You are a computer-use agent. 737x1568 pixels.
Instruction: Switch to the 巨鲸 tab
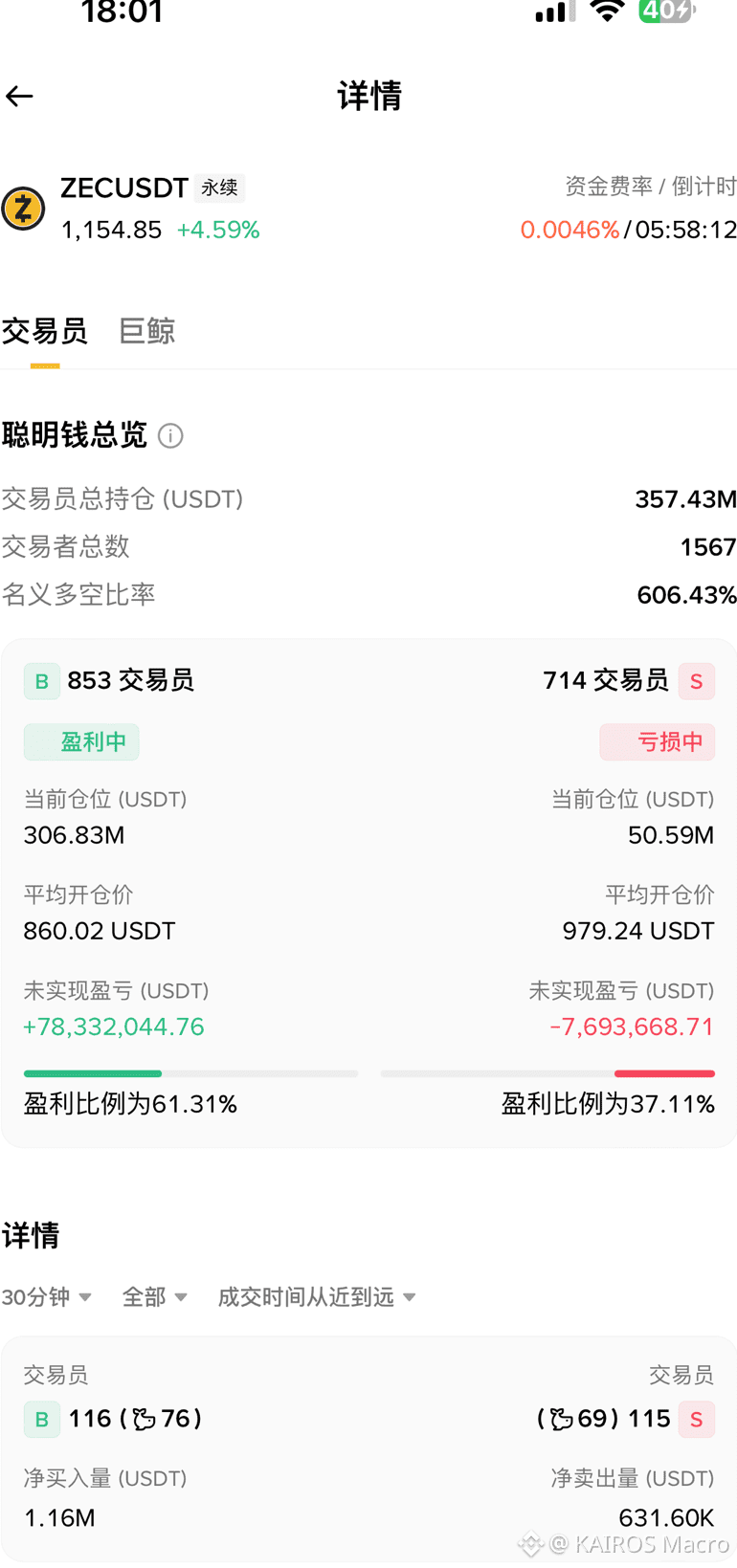[146, 331]
